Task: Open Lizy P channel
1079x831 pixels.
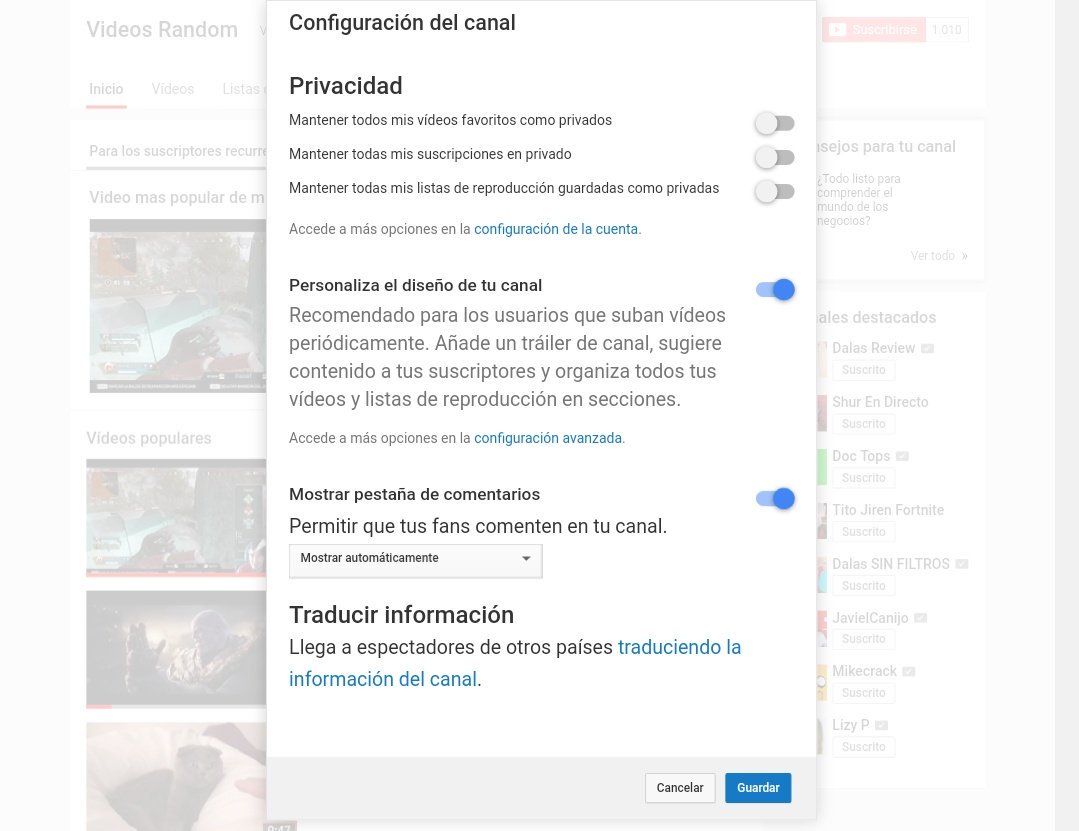Action: click(x=851, y=725)
